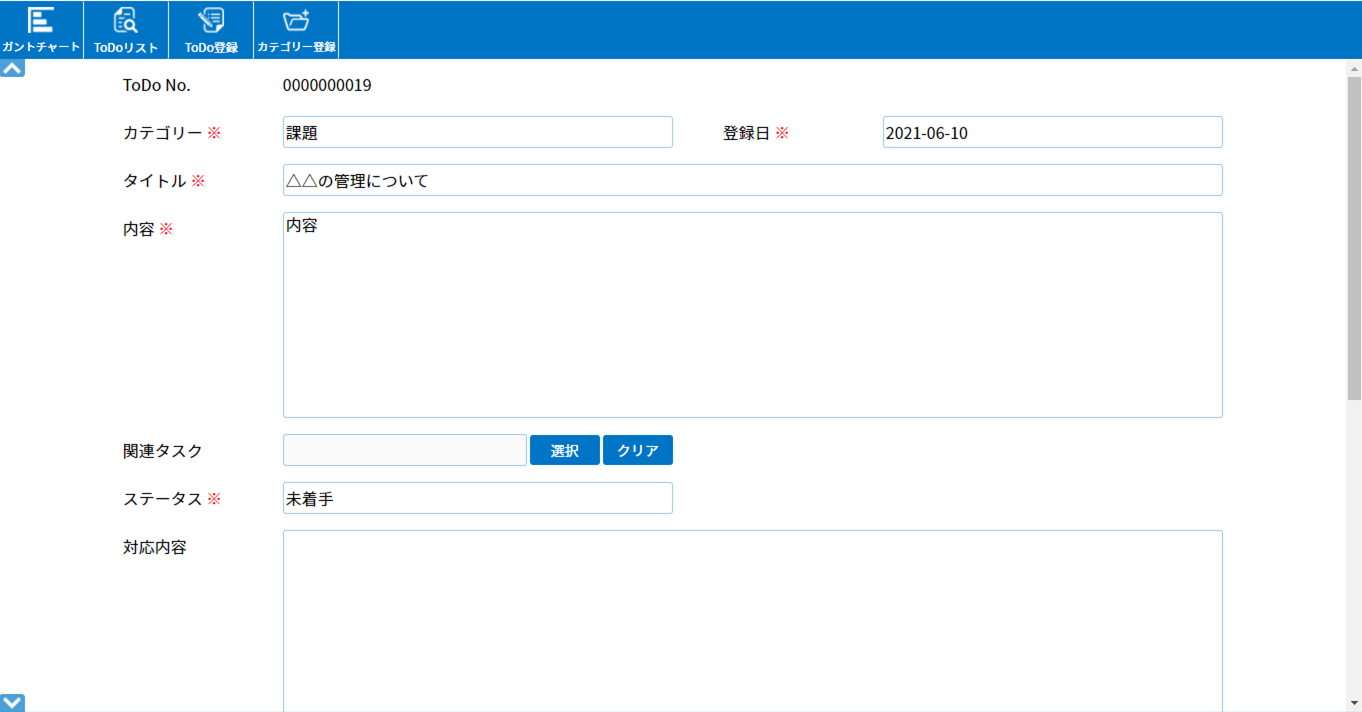Click the empty 関連タスク field
This screenshot has width=1362, height=712.
coord(404,451)
